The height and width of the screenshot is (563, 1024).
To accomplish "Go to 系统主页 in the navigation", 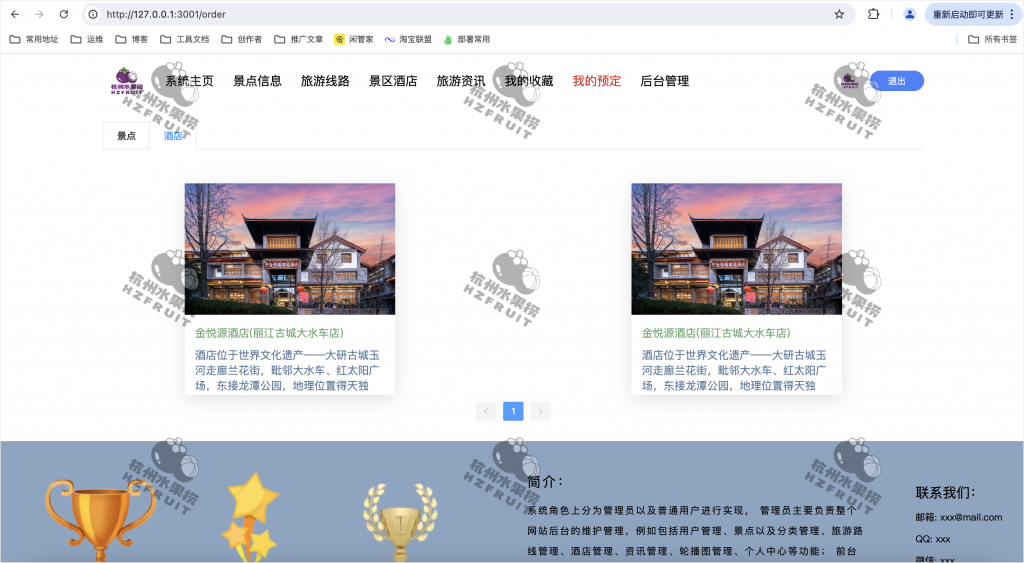I will point(189,81).
